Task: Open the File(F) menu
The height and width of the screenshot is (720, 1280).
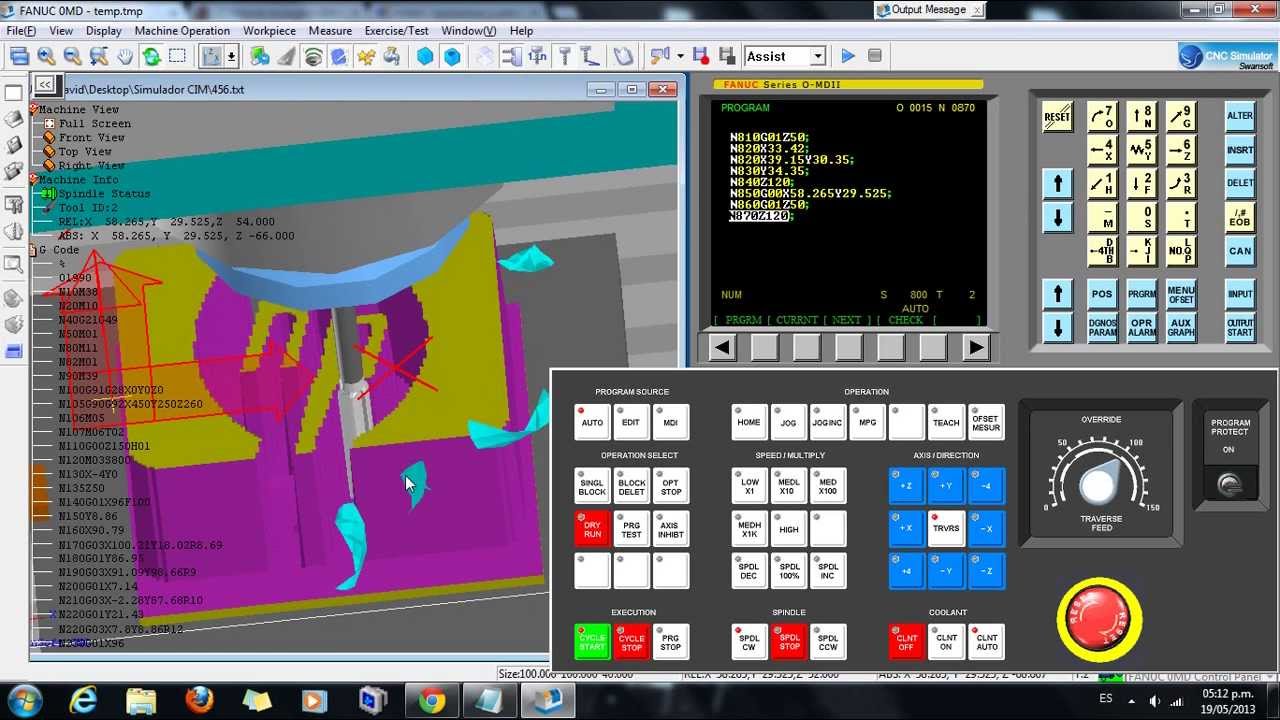Action: pos(20,31)
